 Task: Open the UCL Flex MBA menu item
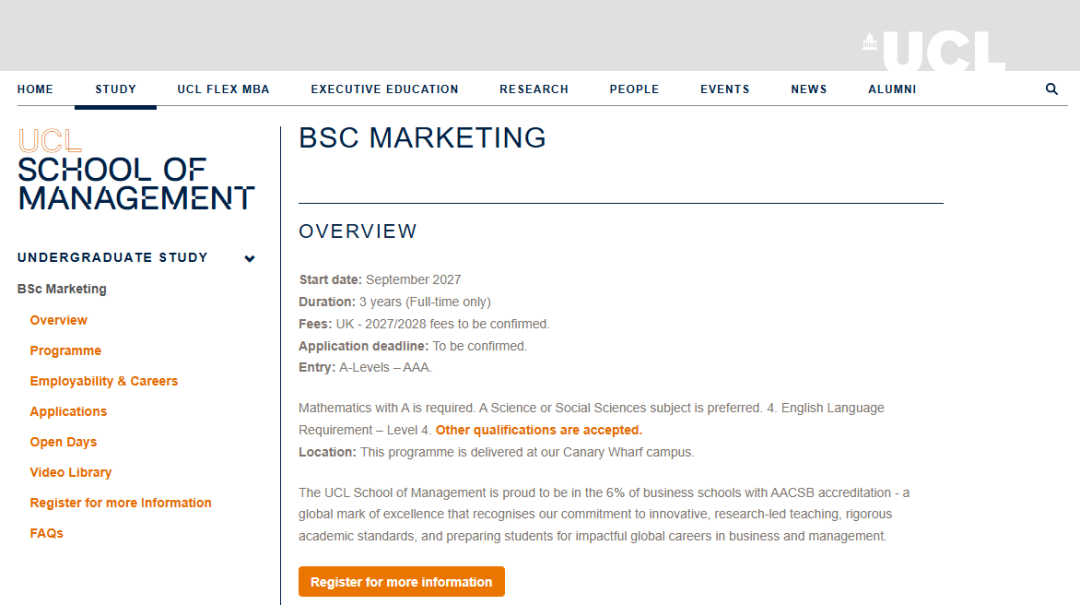pyautogui.click(x=223, y=90)
